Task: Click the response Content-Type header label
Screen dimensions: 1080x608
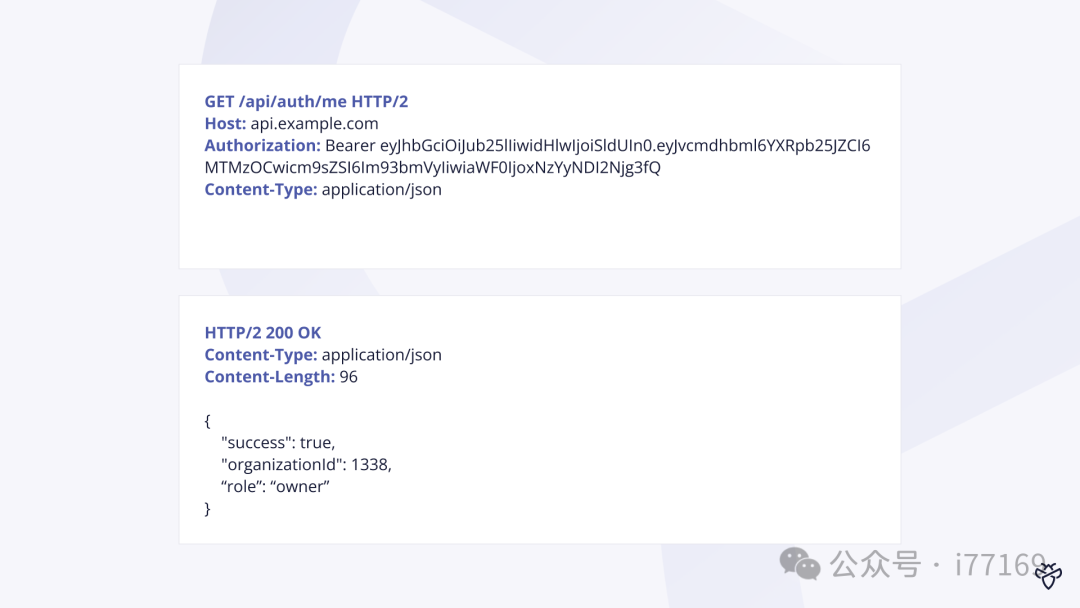Action: click(260, 355)
